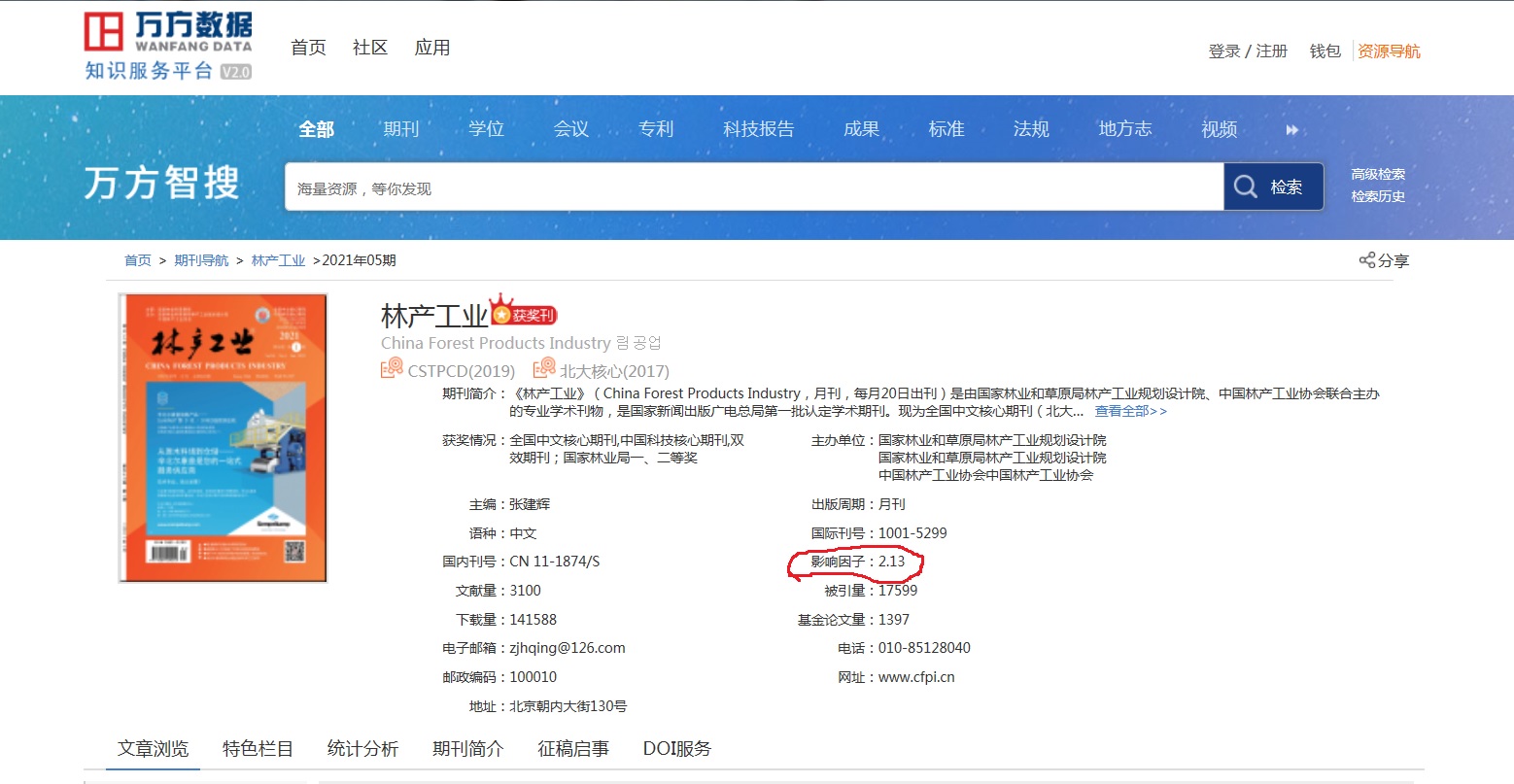Click the 2021年05期 breadcrumb text

point(359,260)
